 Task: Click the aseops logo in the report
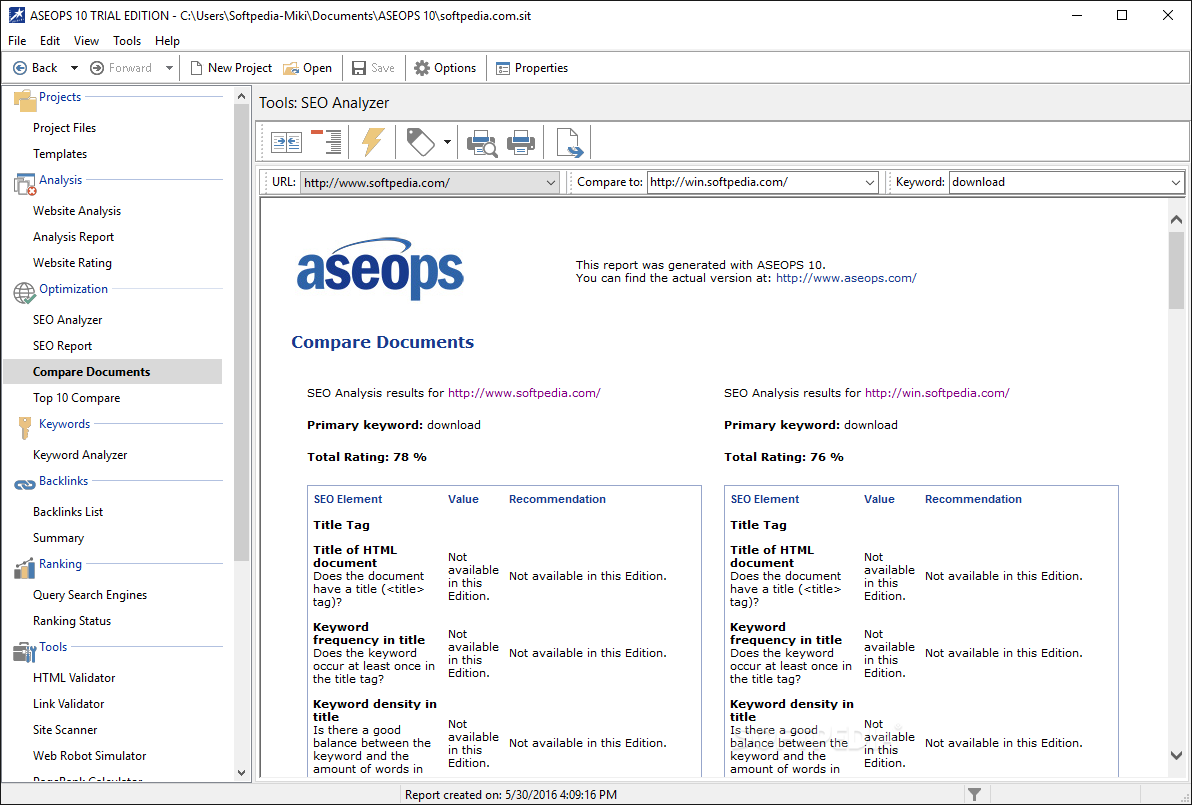point(380,269)
